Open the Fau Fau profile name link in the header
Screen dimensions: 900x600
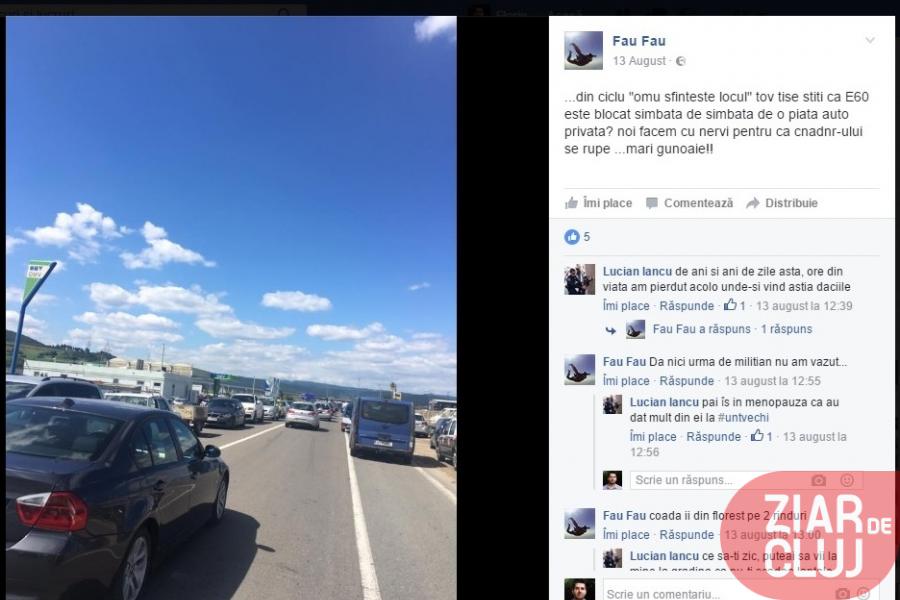(639, 41)
